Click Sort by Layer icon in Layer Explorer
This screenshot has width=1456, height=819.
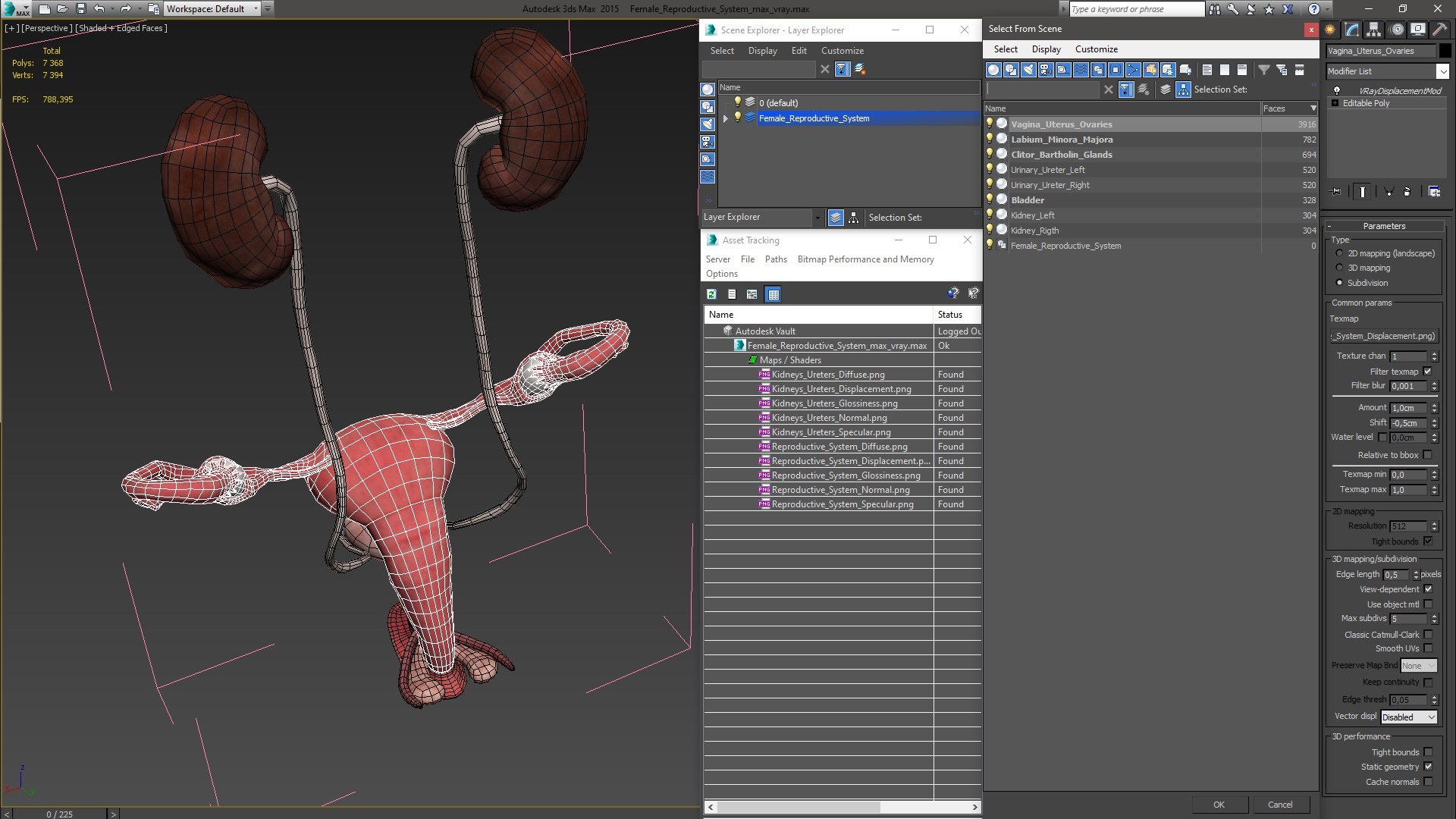(836, 218)
